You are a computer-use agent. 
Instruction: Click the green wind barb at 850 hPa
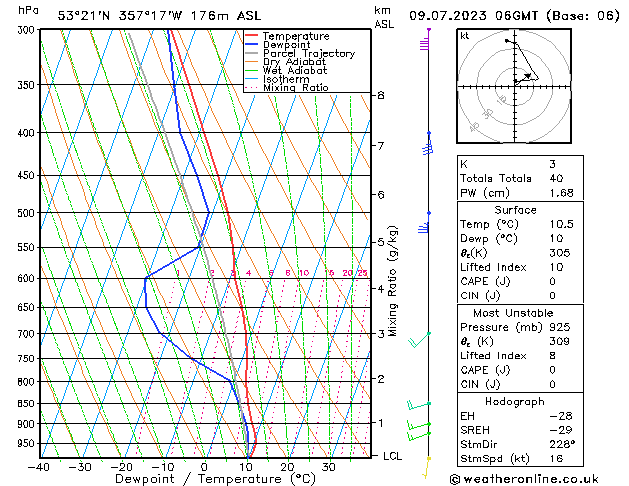point(419,405)
